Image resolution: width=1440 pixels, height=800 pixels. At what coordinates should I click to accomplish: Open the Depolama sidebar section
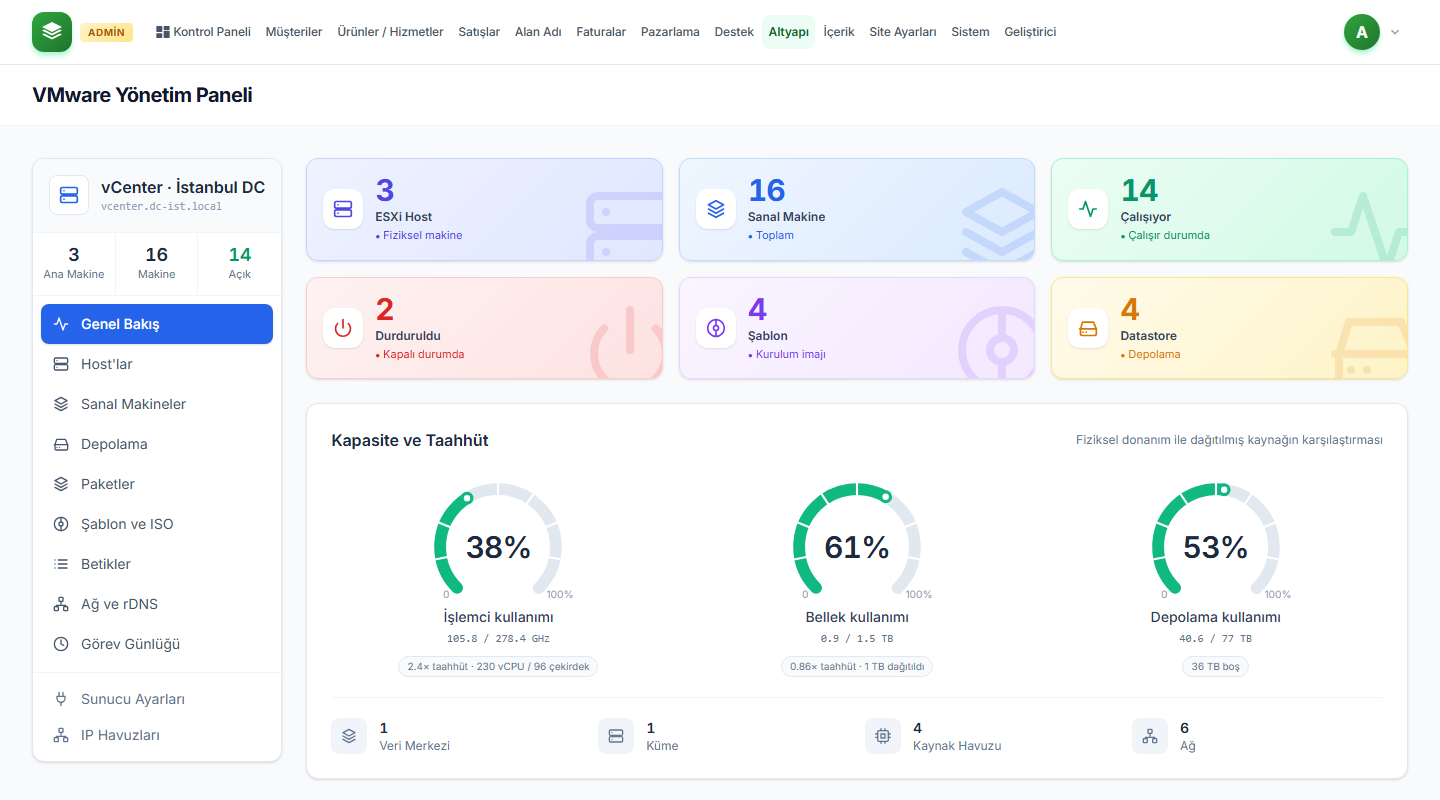click(157, 444)
